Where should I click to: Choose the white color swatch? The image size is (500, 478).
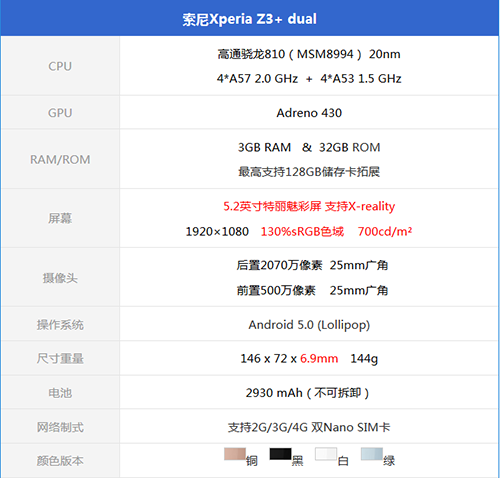326,454
